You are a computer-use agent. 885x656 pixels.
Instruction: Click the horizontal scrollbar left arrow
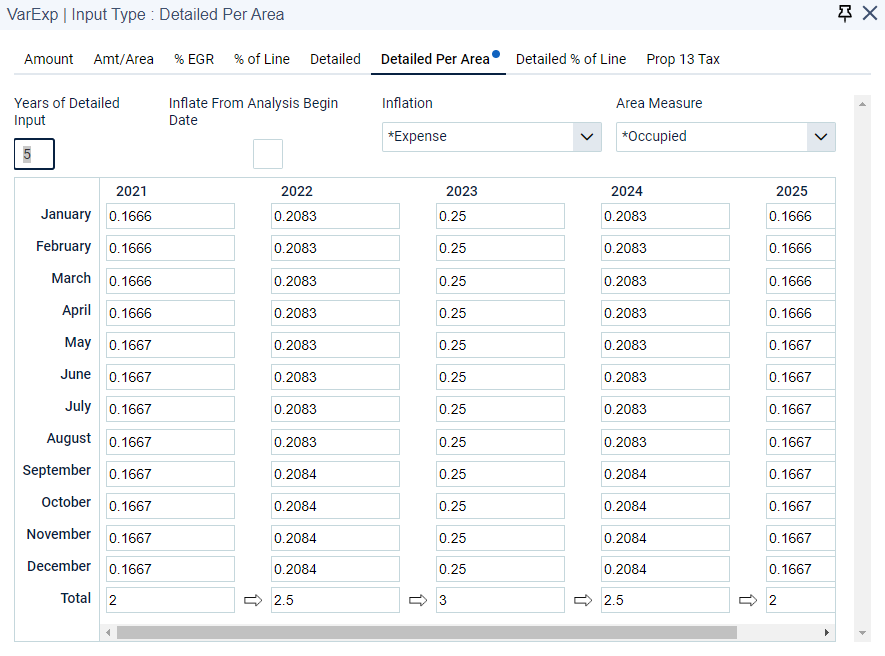point(108,632)
